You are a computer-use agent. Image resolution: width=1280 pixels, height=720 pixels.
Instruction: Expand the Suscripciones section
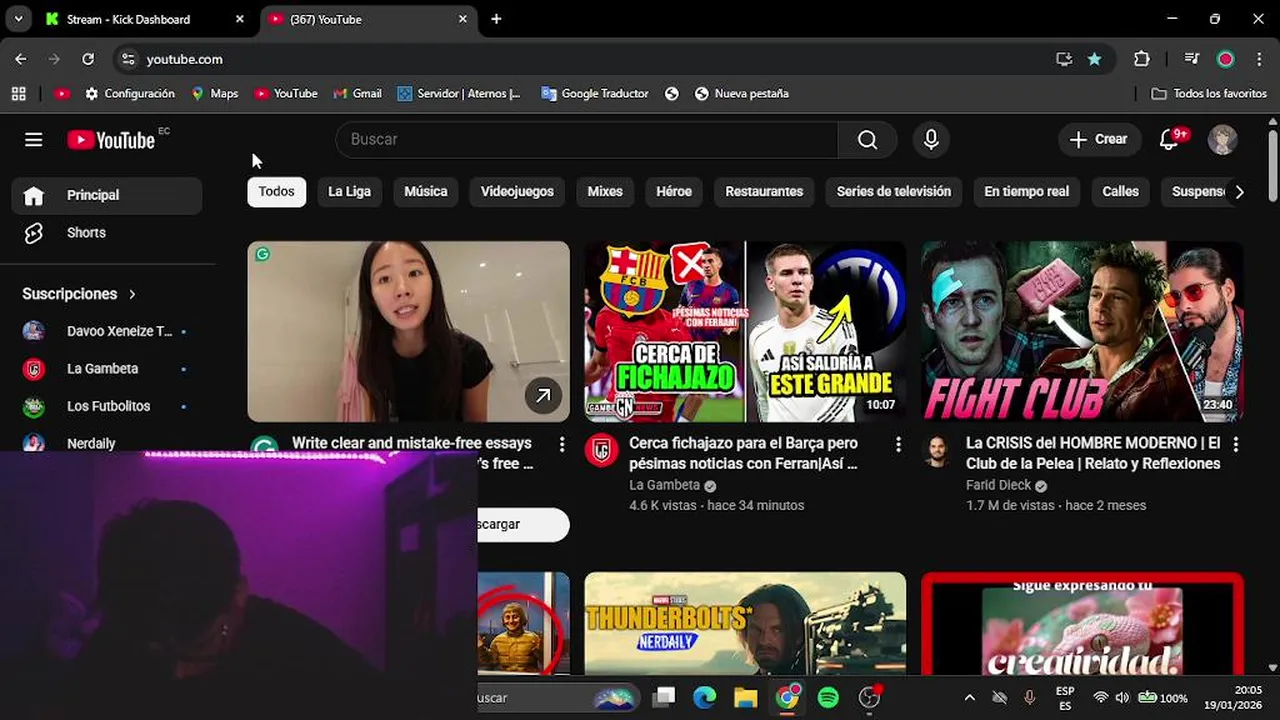pos(79,294)
